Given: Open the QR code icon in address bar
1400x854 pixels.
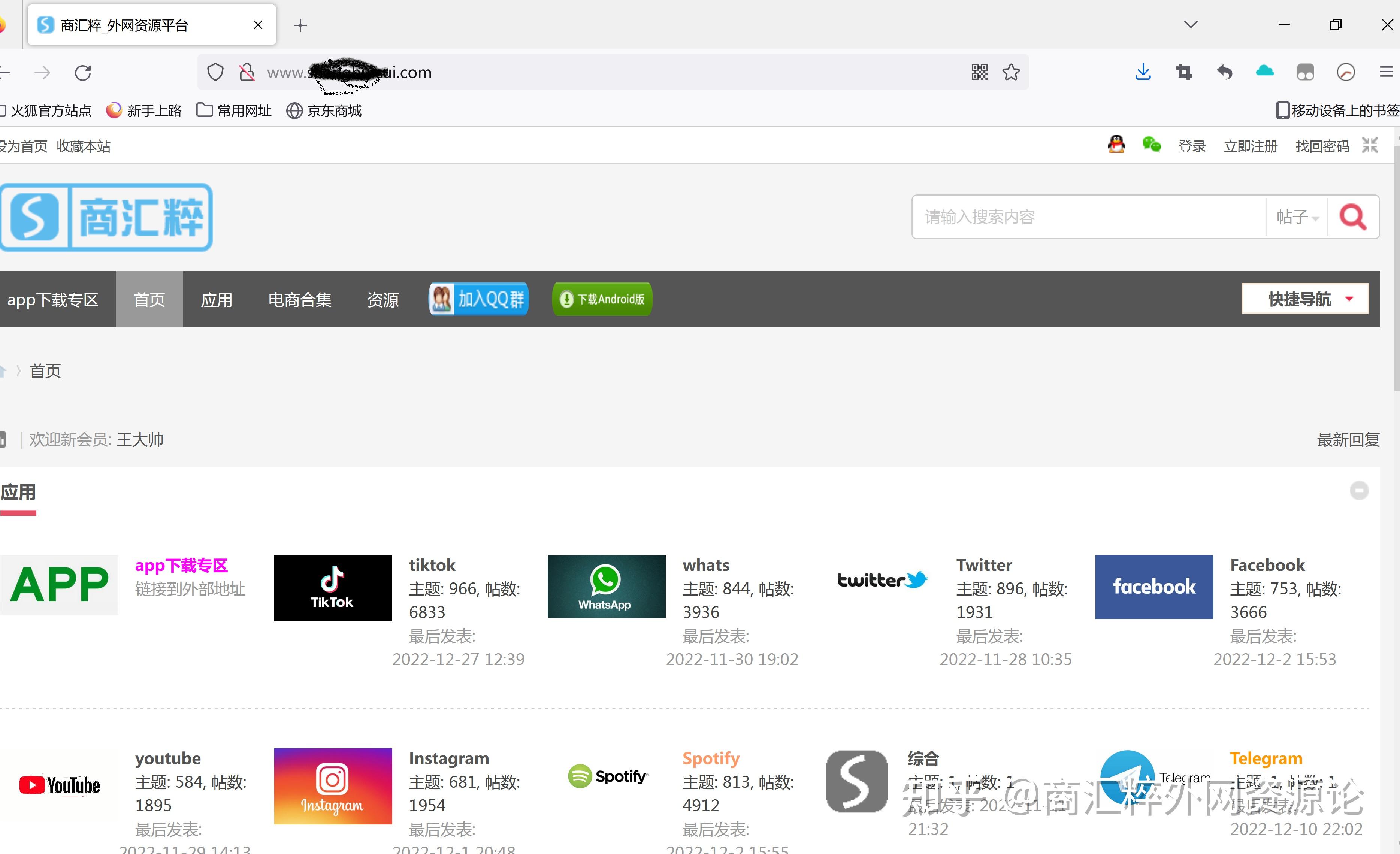Looking at the screenshot, I should [979, 72].
